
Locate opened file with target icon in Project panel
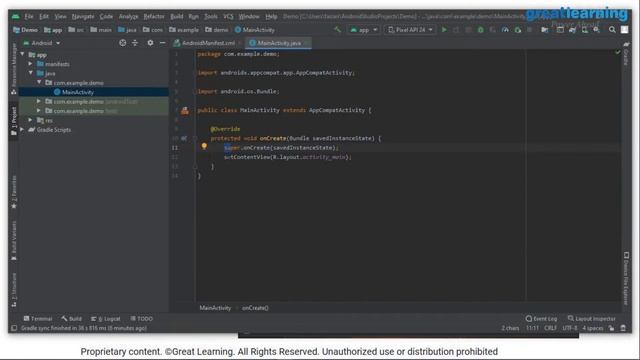point(122,43)
